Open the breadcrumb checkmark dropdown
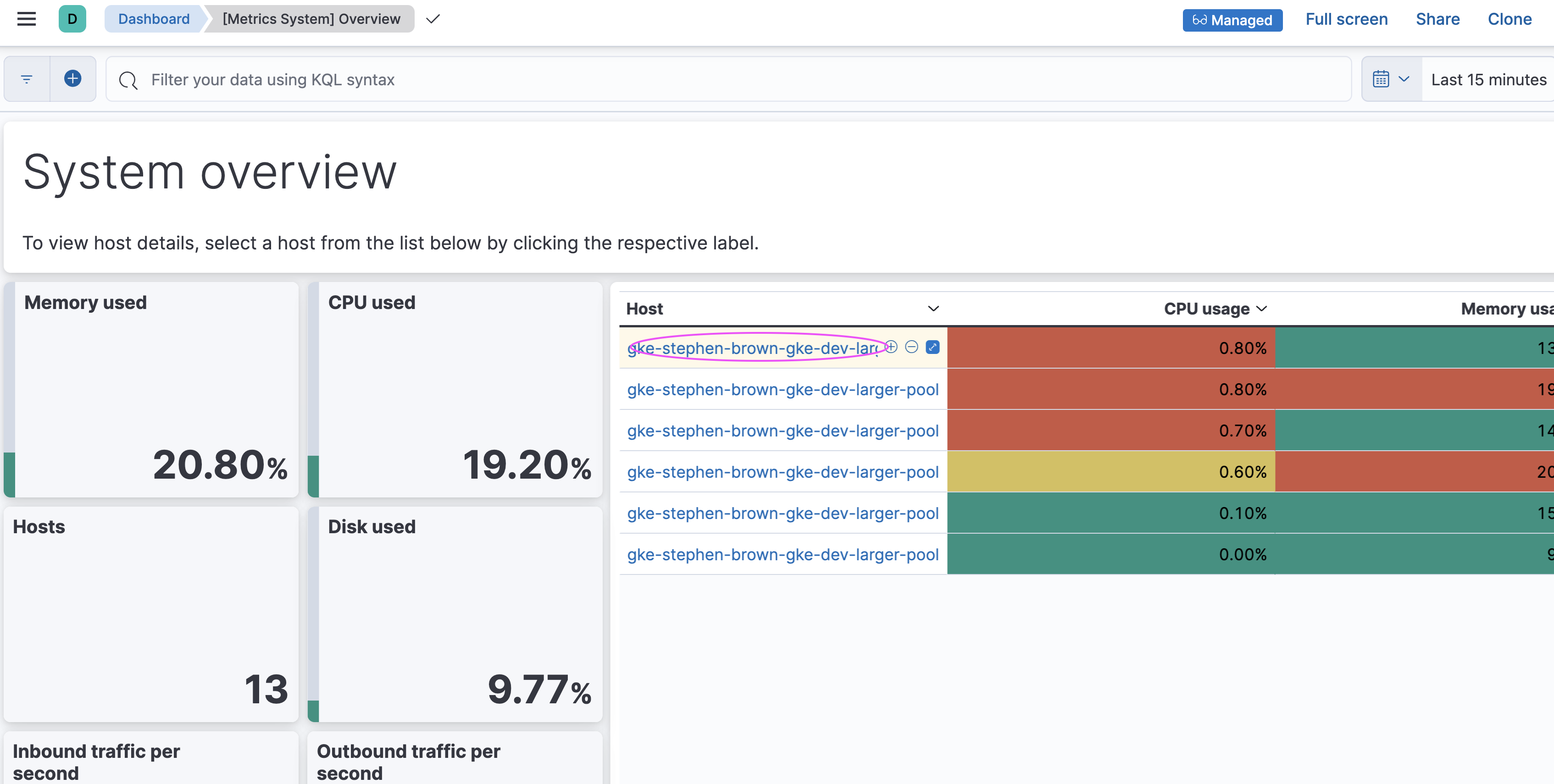Image resolution: width=1554 pixels, height=784 pixels. 433,19
